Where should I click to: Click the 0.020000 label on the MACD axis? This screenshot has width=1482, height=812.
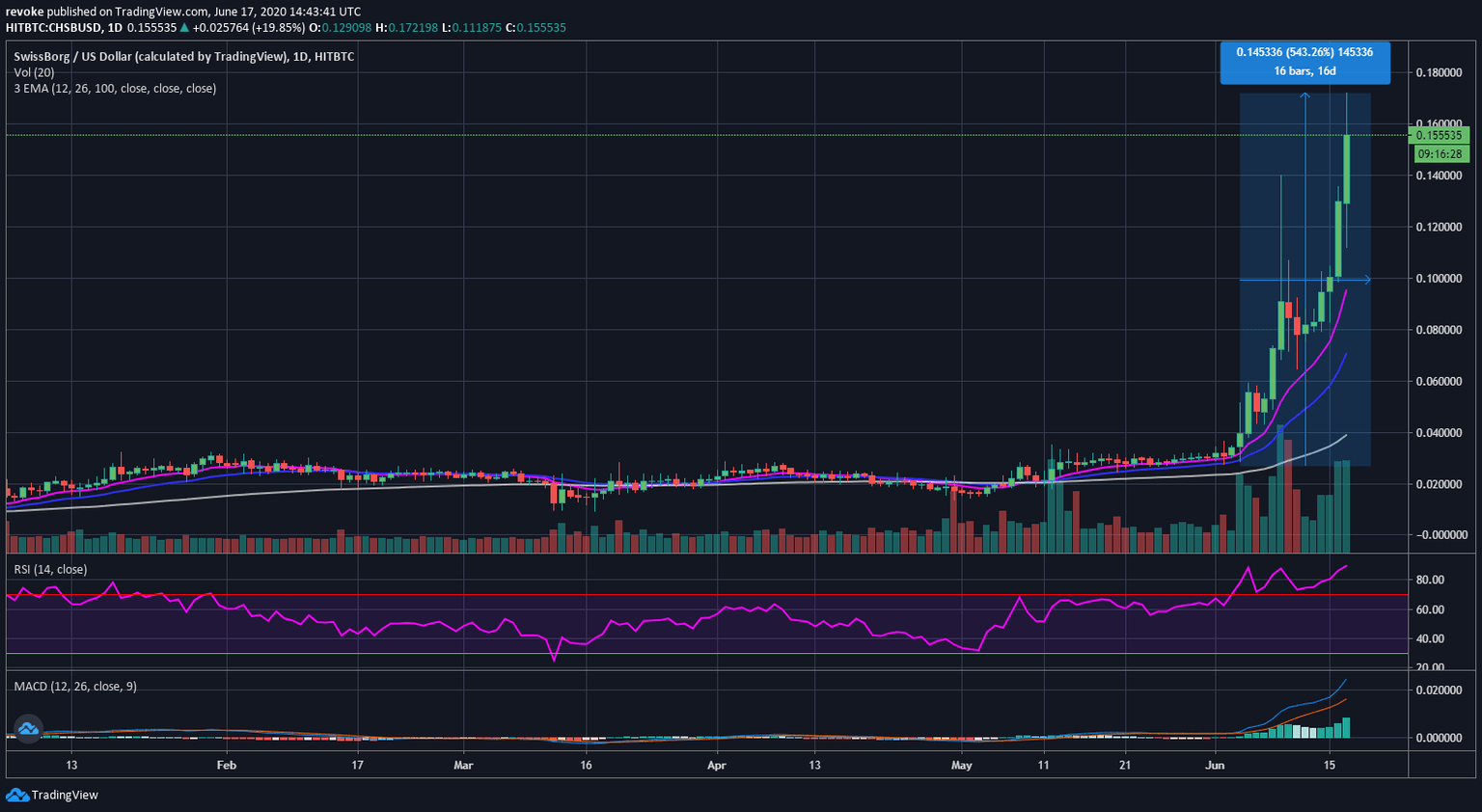pos(1439,690)
